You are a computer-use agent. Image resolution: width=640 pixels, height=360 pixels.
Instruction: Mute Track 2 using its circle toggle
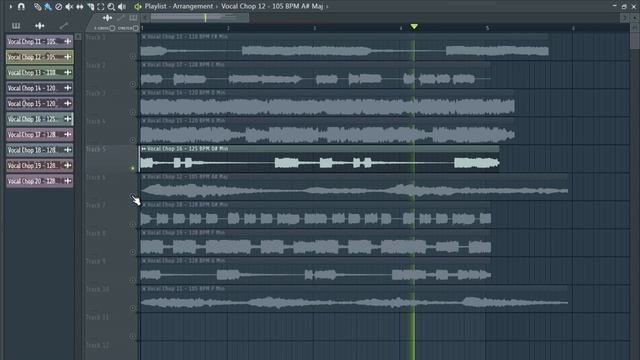tap(132, 84)
